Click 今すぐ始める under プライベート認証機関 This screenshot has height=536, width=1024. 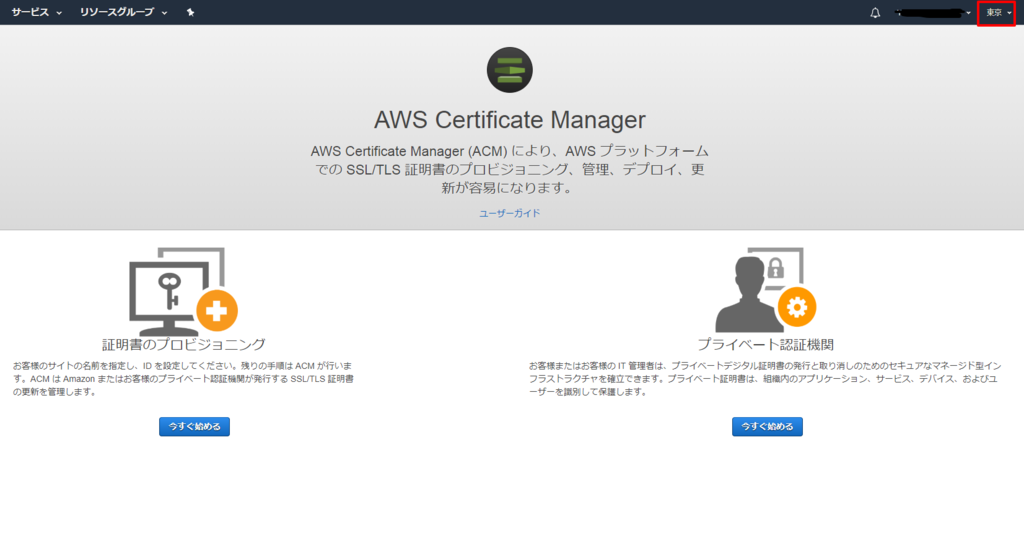pos(767,426)
